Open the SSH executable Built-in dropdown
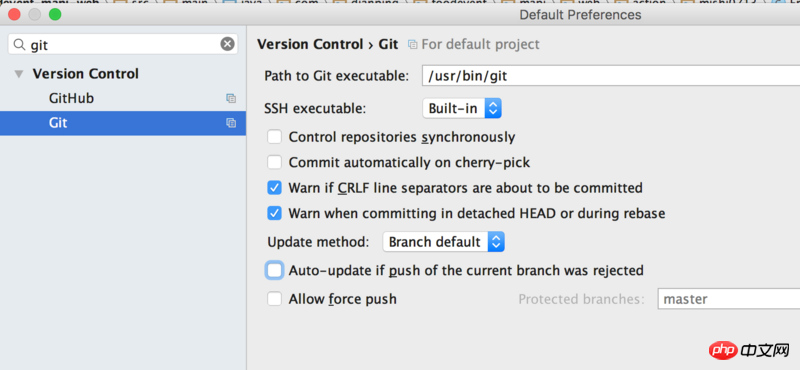Screen dimensions: 800x370 (x=462, y=108)
